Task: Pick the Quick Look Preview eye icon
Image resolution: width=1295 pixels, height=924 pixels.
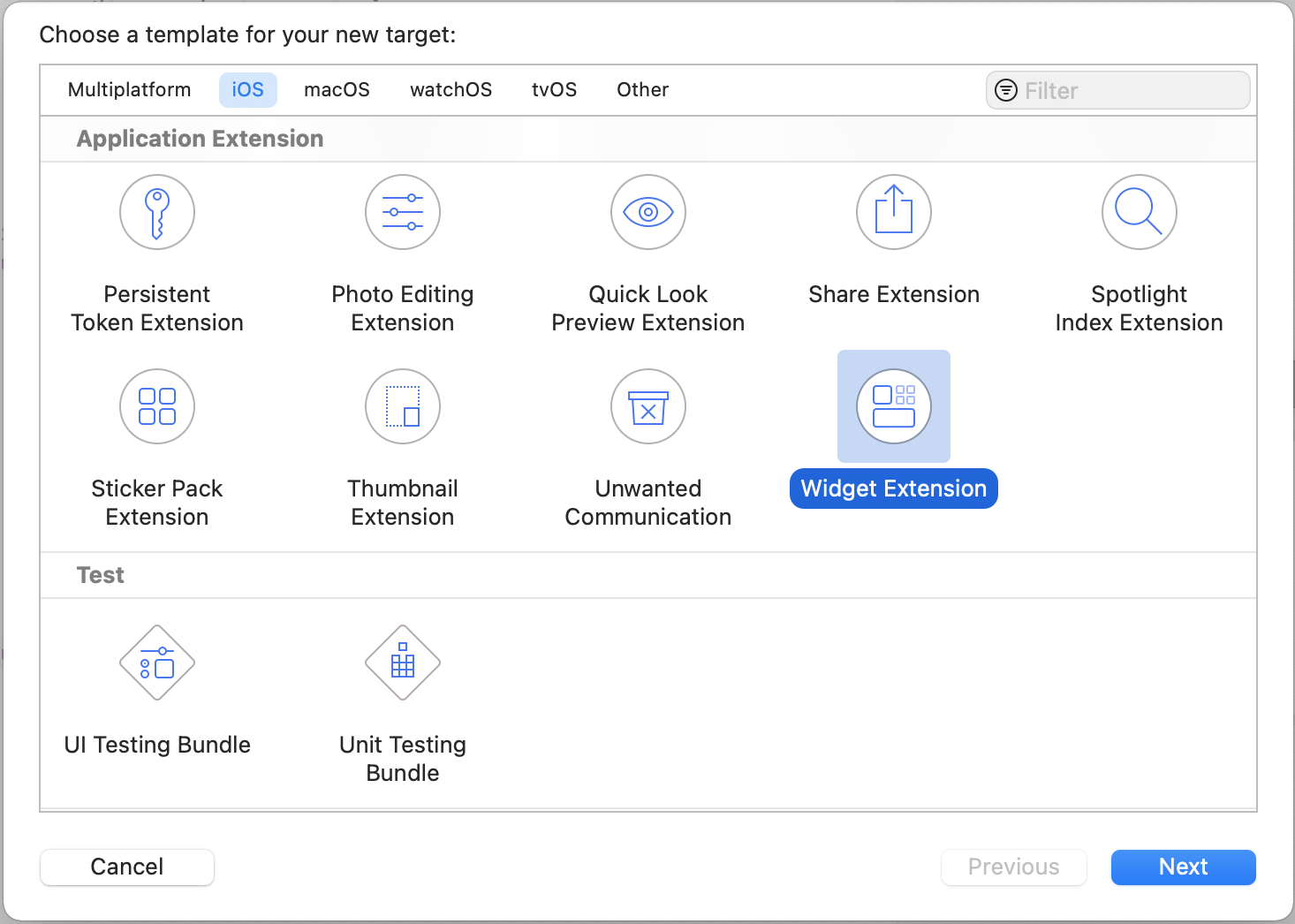Action: [x=648, y=212]
